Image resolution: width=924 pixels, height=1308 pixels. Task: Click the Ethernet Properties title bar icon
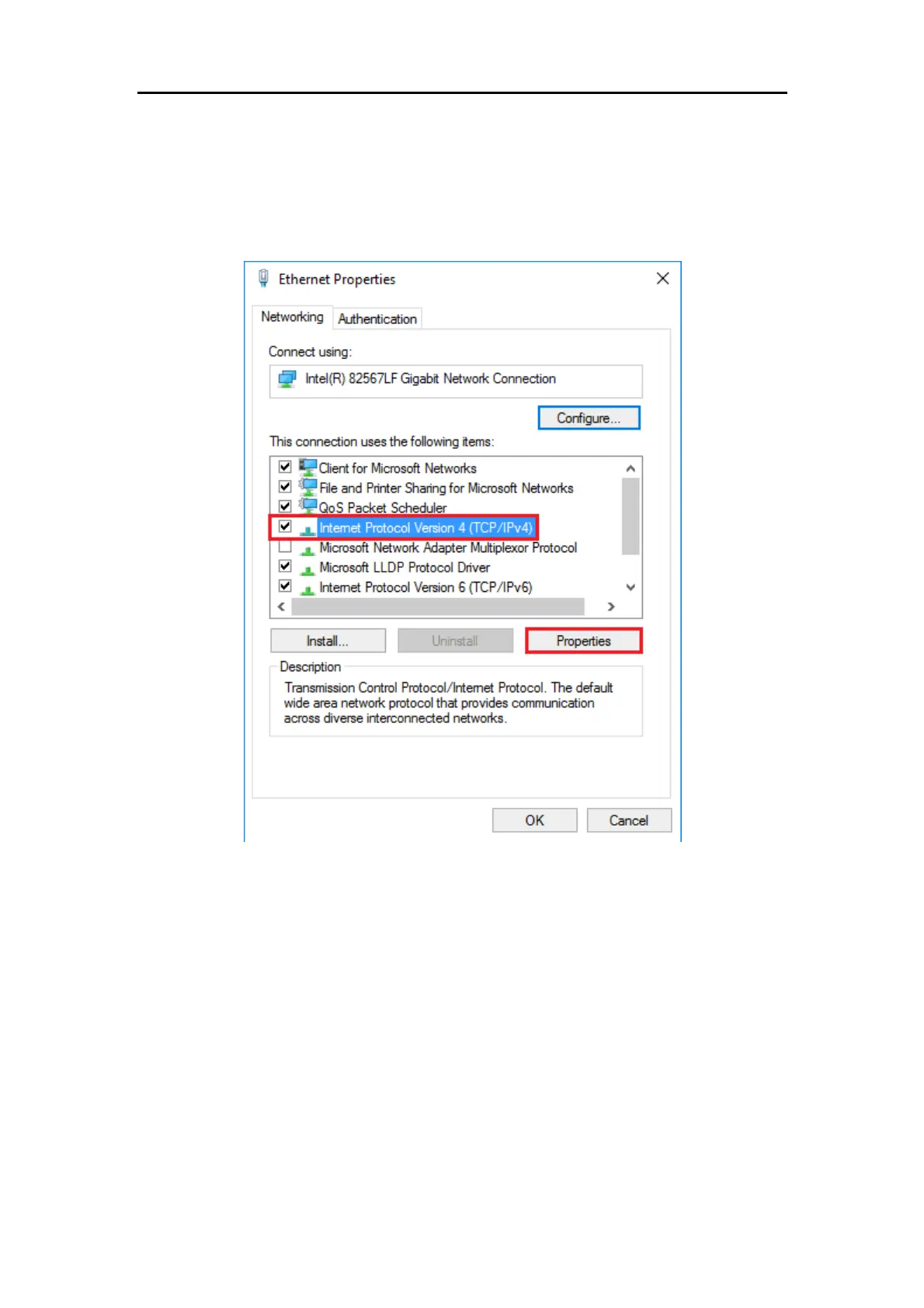pyautogui.click(x=264, y=278)
